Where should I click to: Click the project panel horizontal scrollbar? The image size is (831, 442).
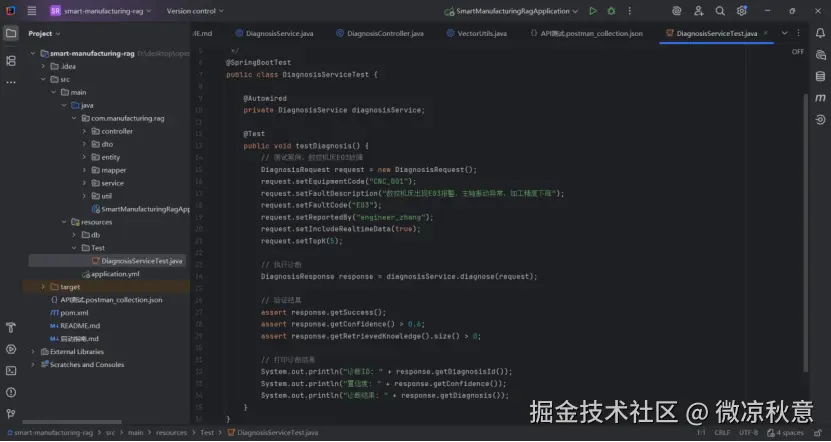click(x=72, y=422)
